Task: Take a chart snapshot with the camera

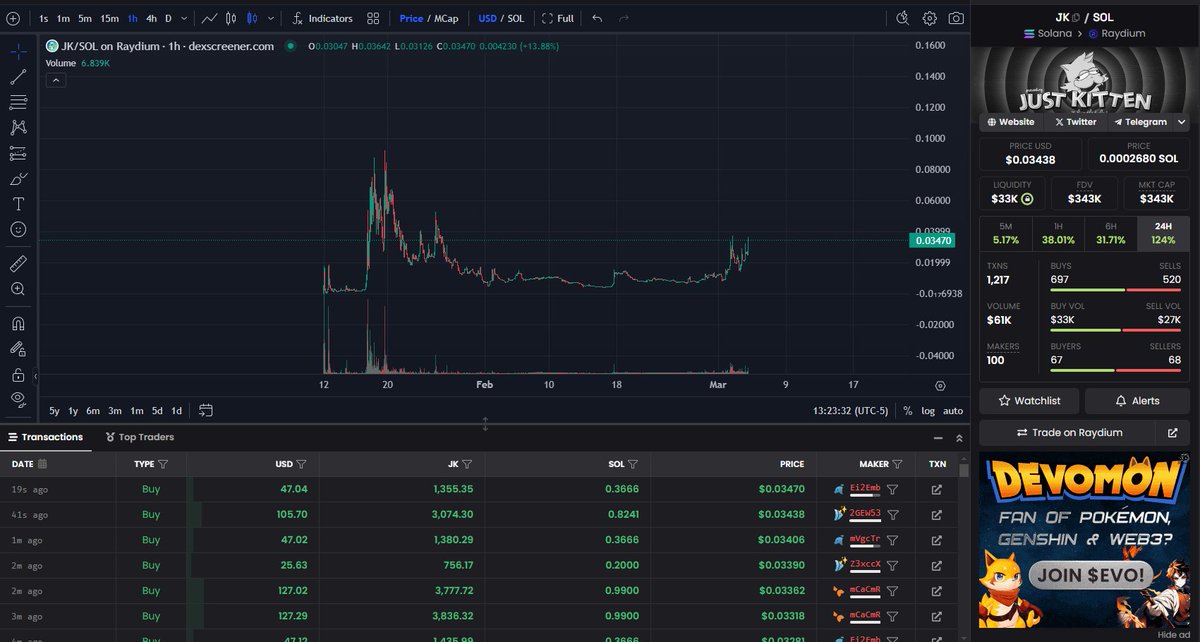Action: 957,18
